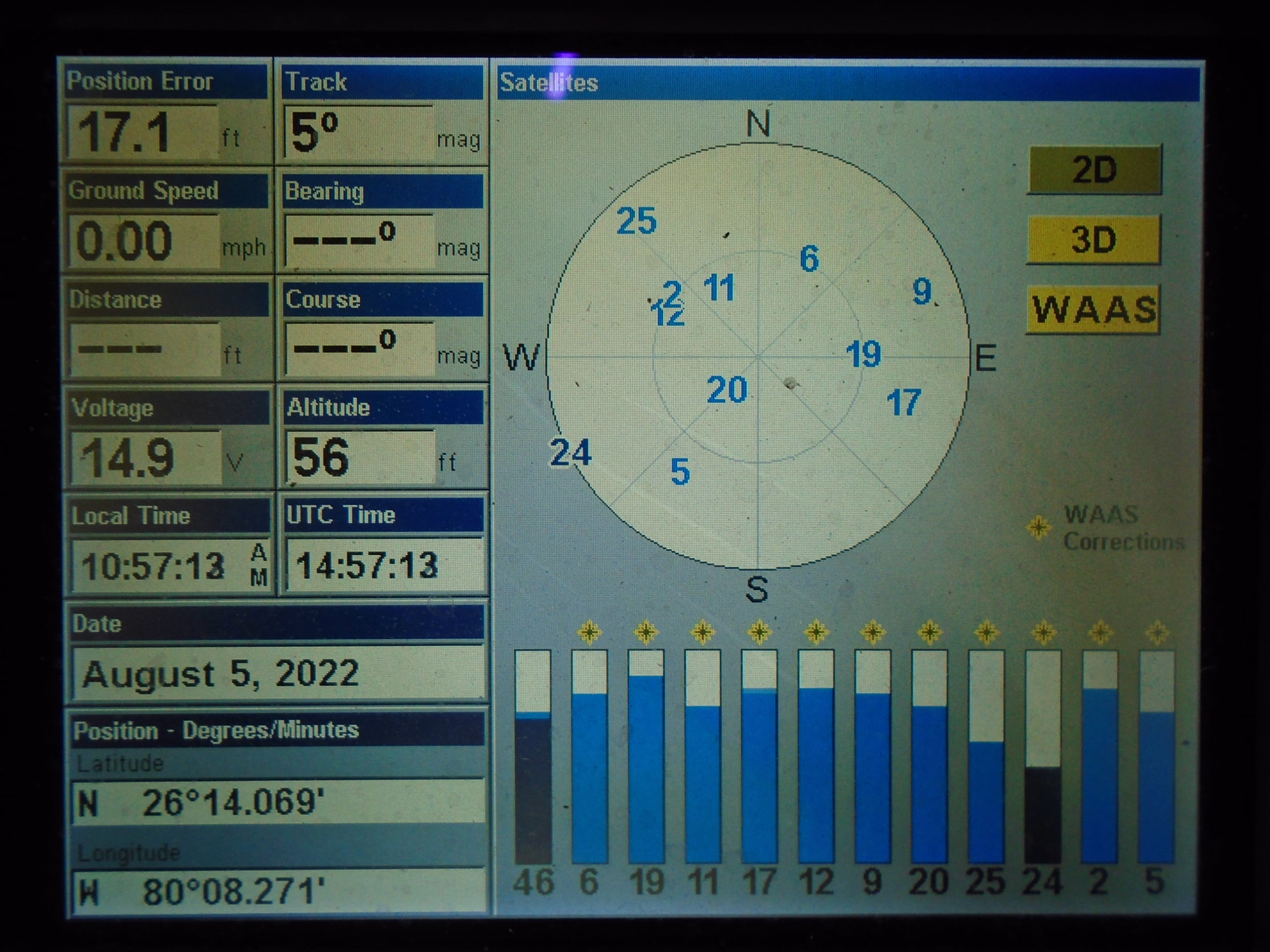Click the WAAS star above bar 19
1270x952 pixels.
coord(646,632)
